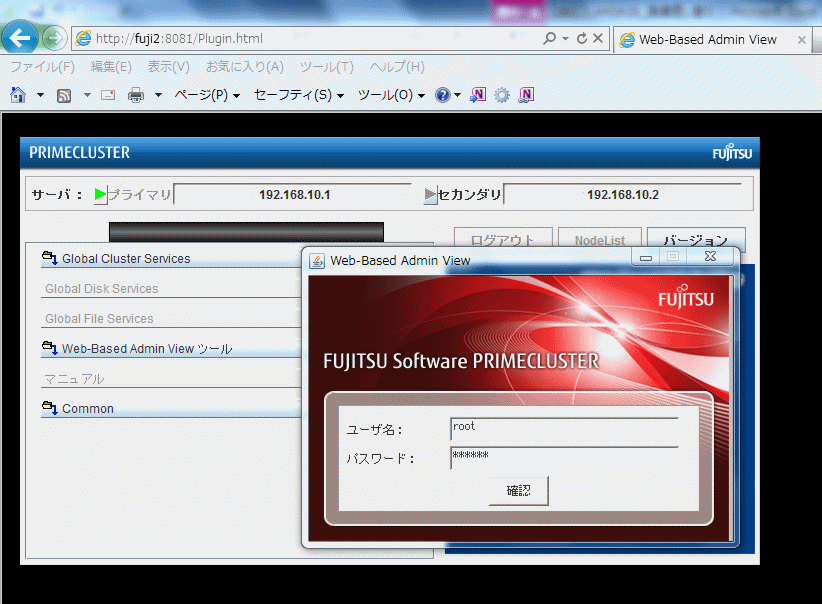Click the Send to OneNote icon
822x604 pixels.
click(478, 95)
